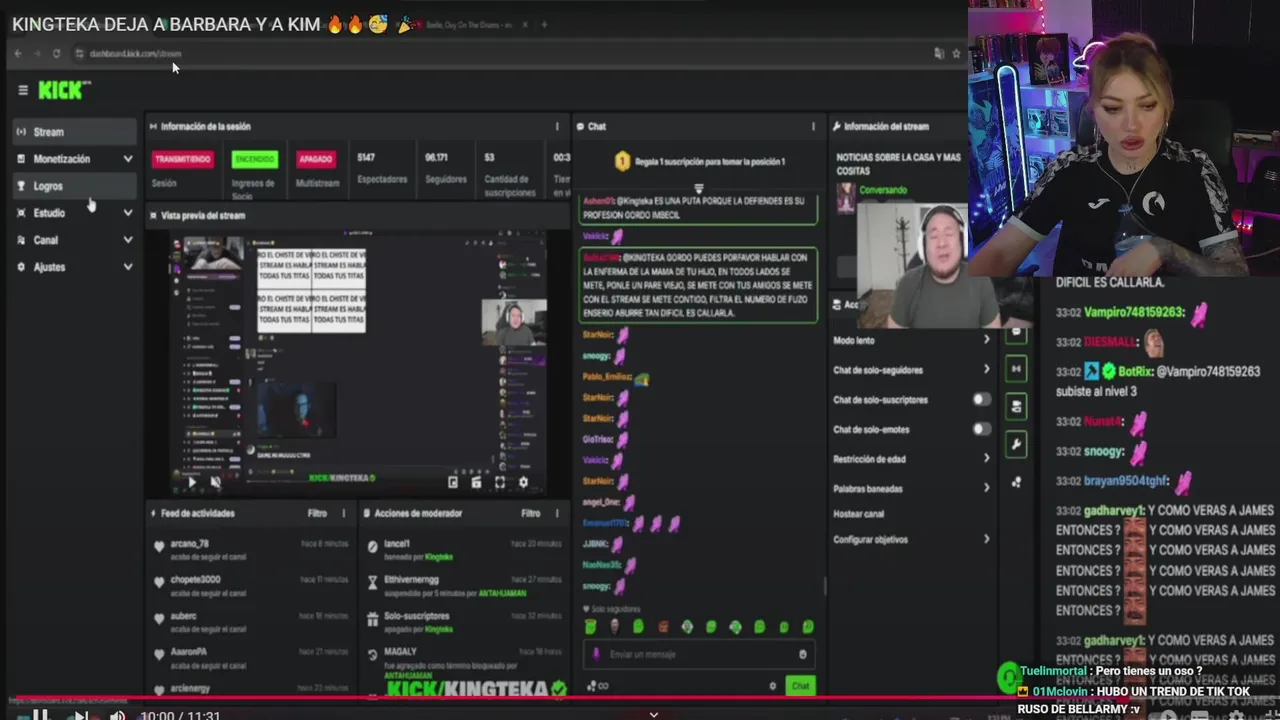
Task: Click Hostear canal option
Action: coord(858,514)
